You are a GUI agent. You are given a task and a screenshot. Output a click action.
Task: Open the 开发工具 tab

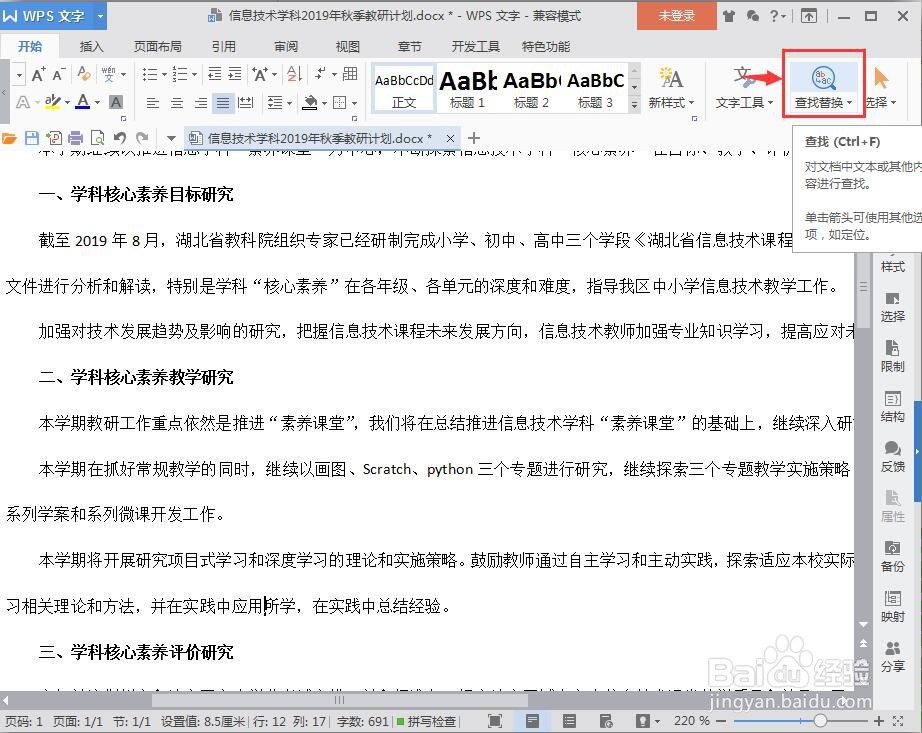point(476,46)
